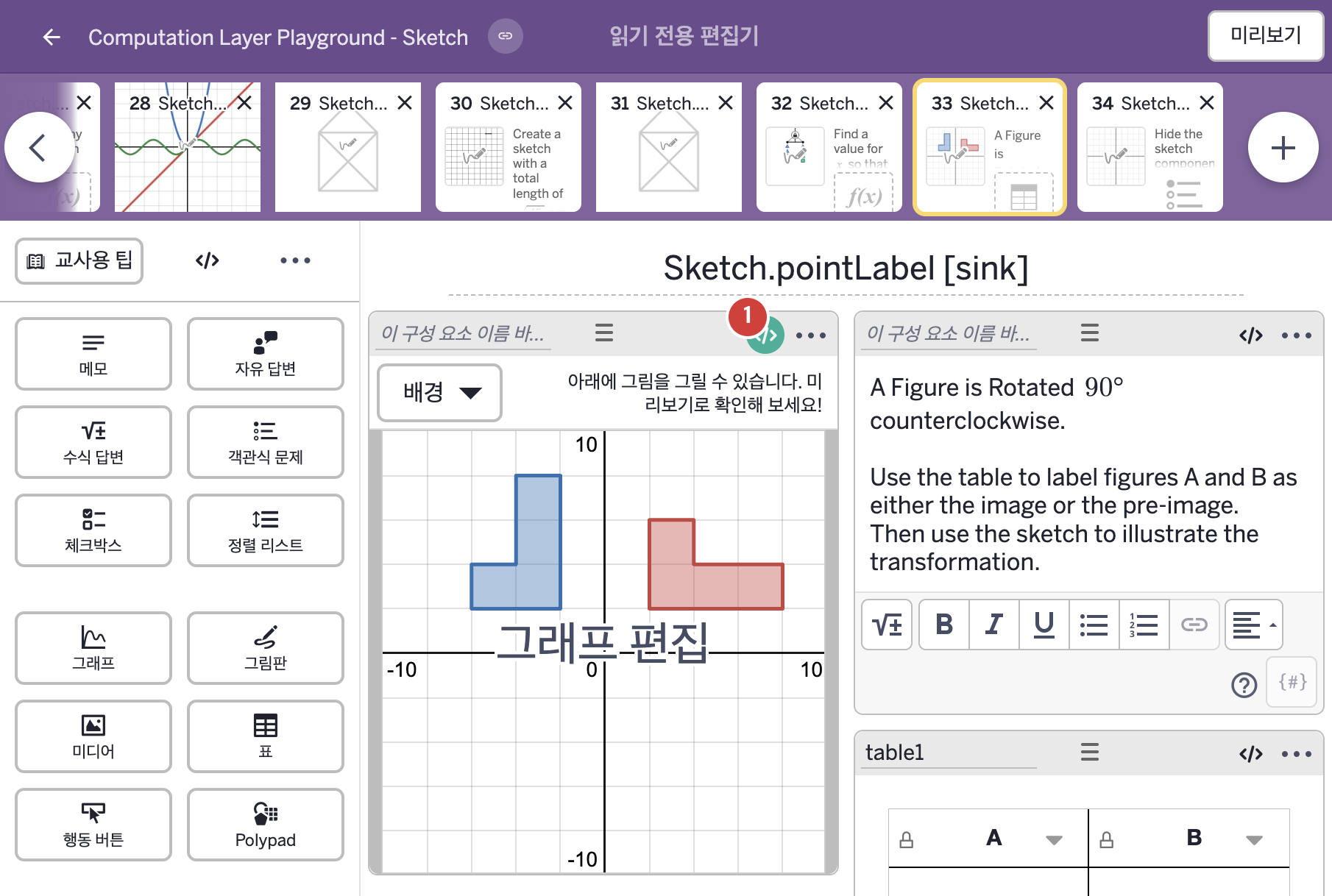Rename the table1 component name field

click(949, 753)
